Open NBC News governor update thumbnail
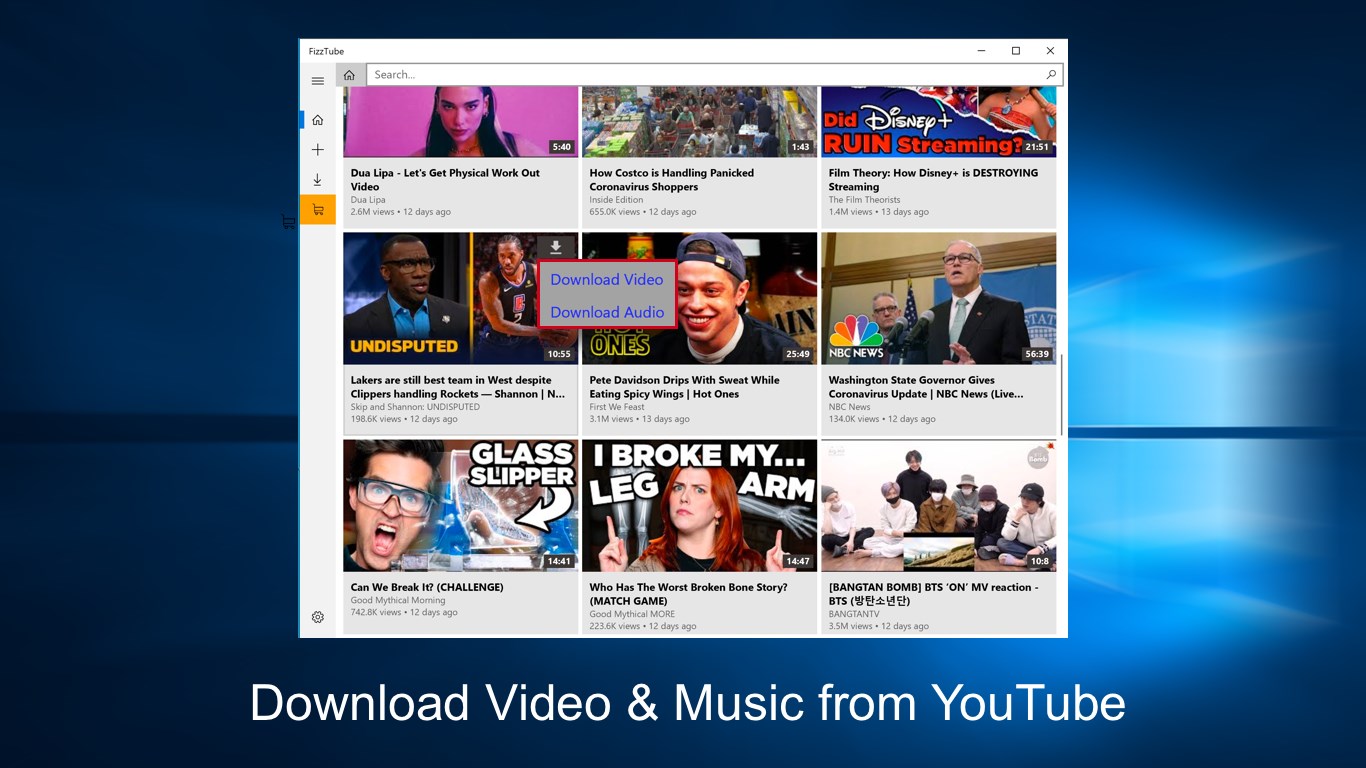 938,299
